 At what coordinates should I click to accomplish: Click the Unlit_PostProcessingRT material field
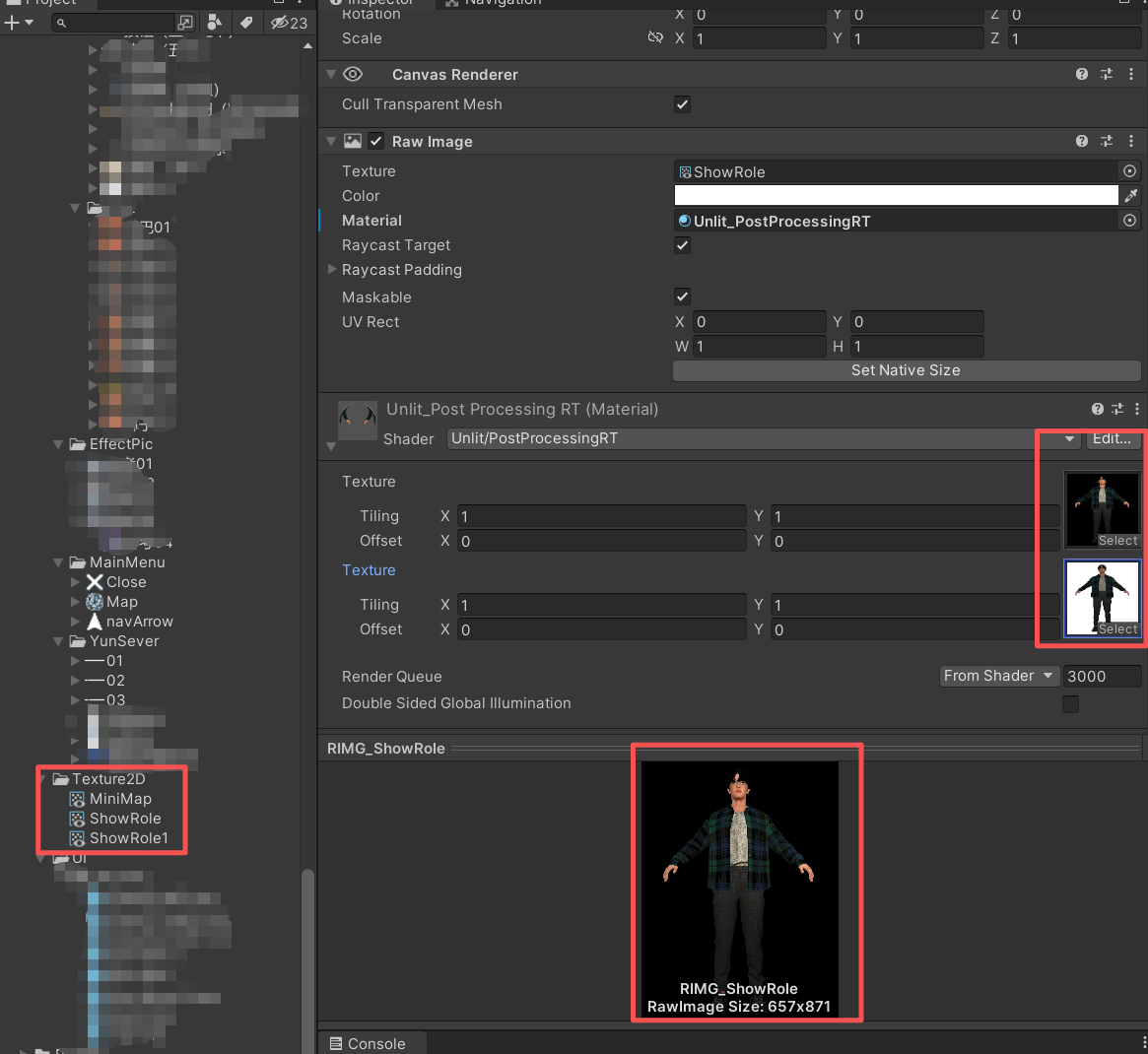tap(896, 221)
